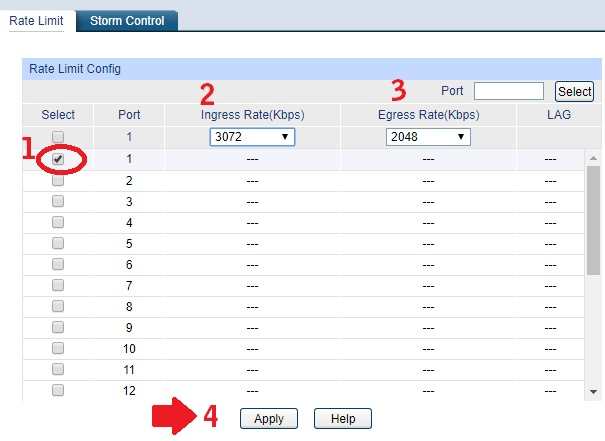605x441 pixels.
Task: Toggle the select-all checkbox in the header row
Action: tap(58, 137)
